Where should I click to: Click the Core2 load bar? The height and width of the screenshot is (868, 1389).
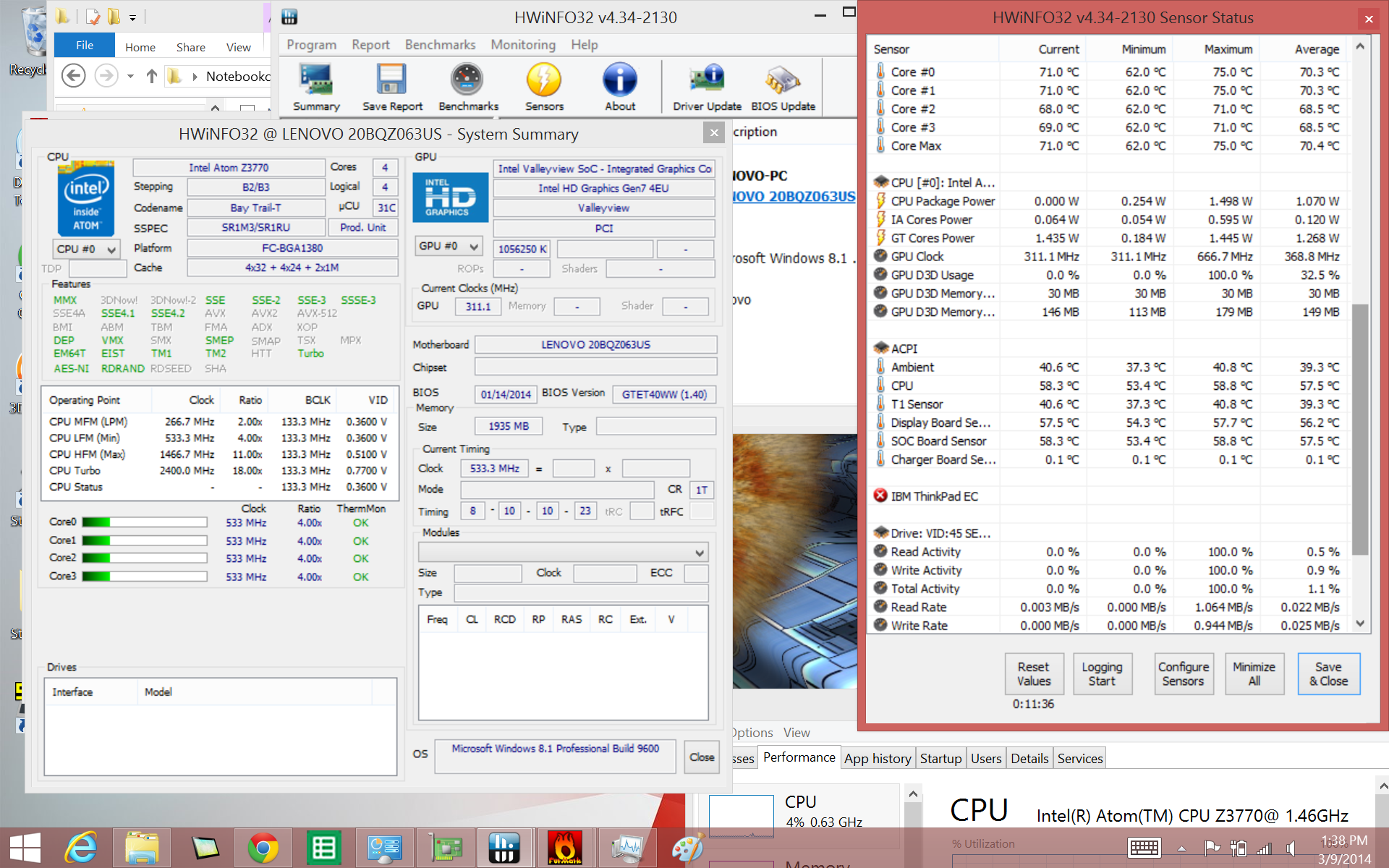[145, 558]
